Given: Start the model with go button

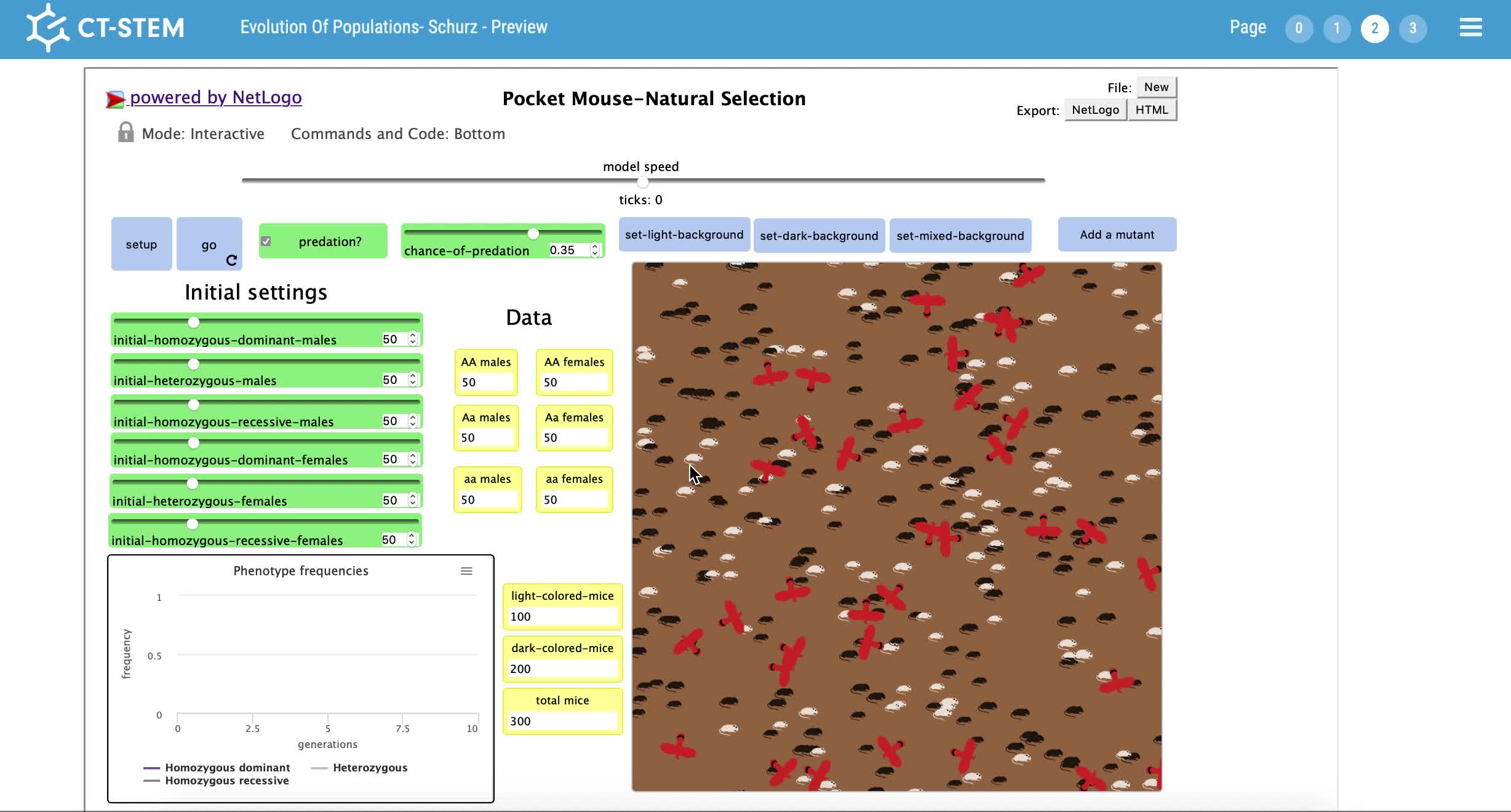Looking at the screenshot, I should coord(209,244).
